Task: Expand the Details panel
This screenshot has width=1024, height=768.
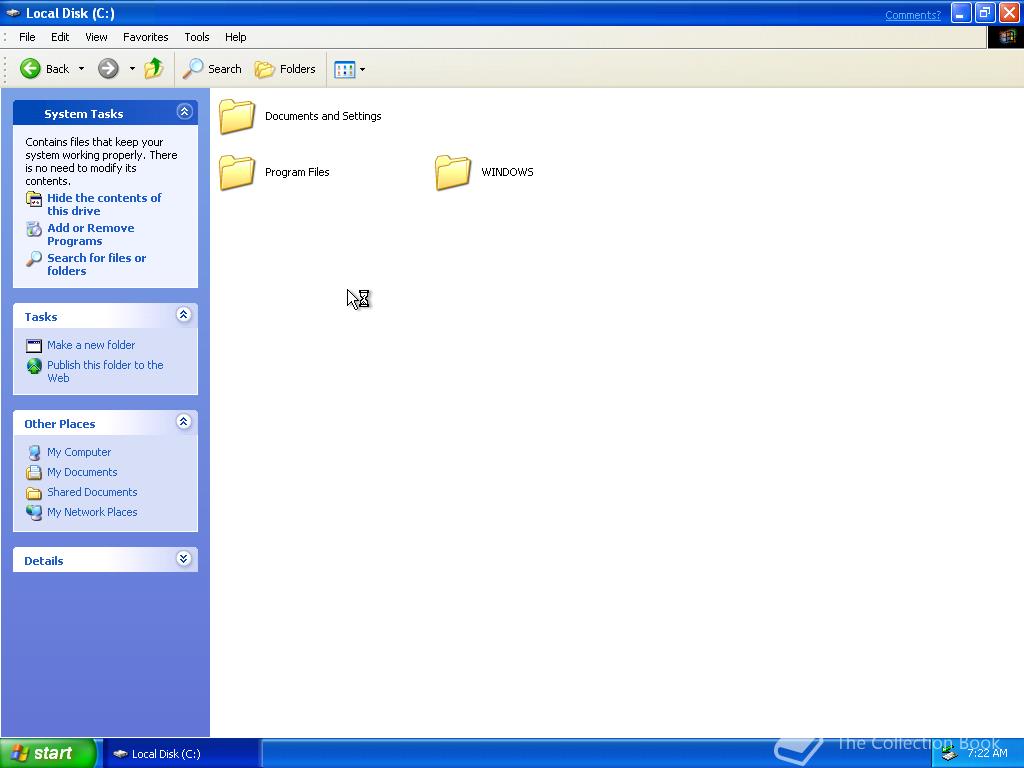Action: pyautogui.click(x=184, y=559)
